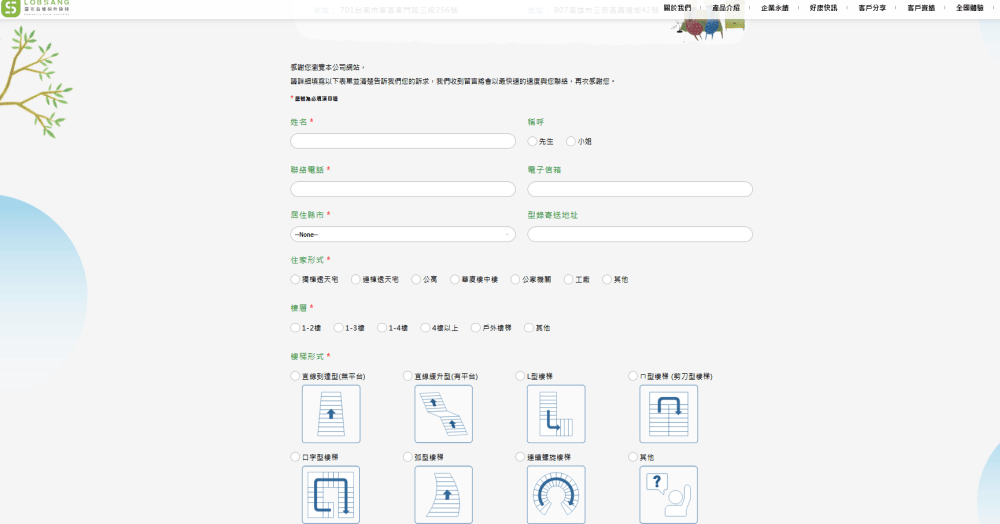This screenshot has height=524, width=1000.
Task: Open 客戶分享 in the top menu
Action: tap(872, 8)
